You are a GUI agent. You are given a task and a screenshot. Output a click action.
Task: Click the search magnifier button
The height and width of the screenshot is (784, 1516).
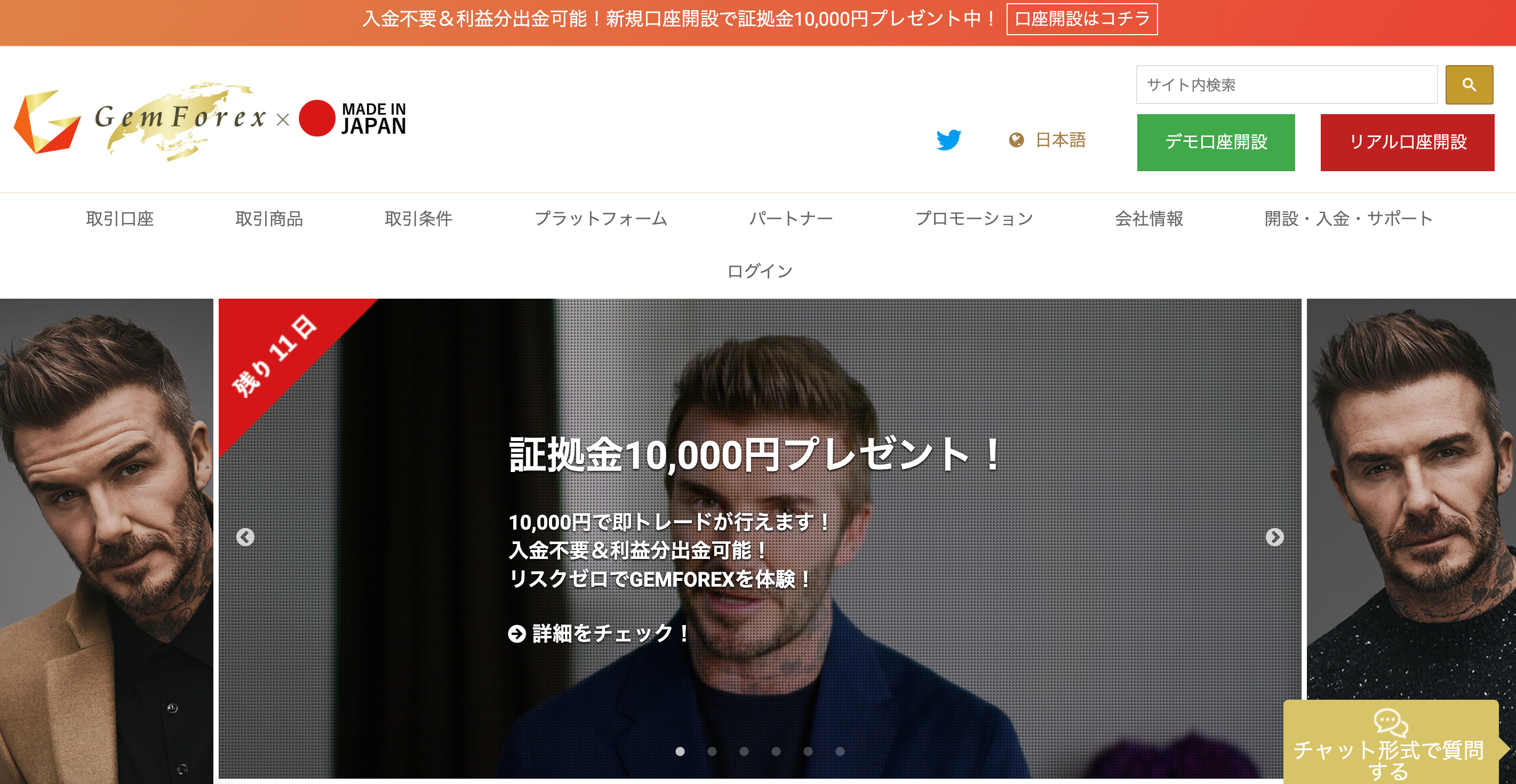point(1469,85)
